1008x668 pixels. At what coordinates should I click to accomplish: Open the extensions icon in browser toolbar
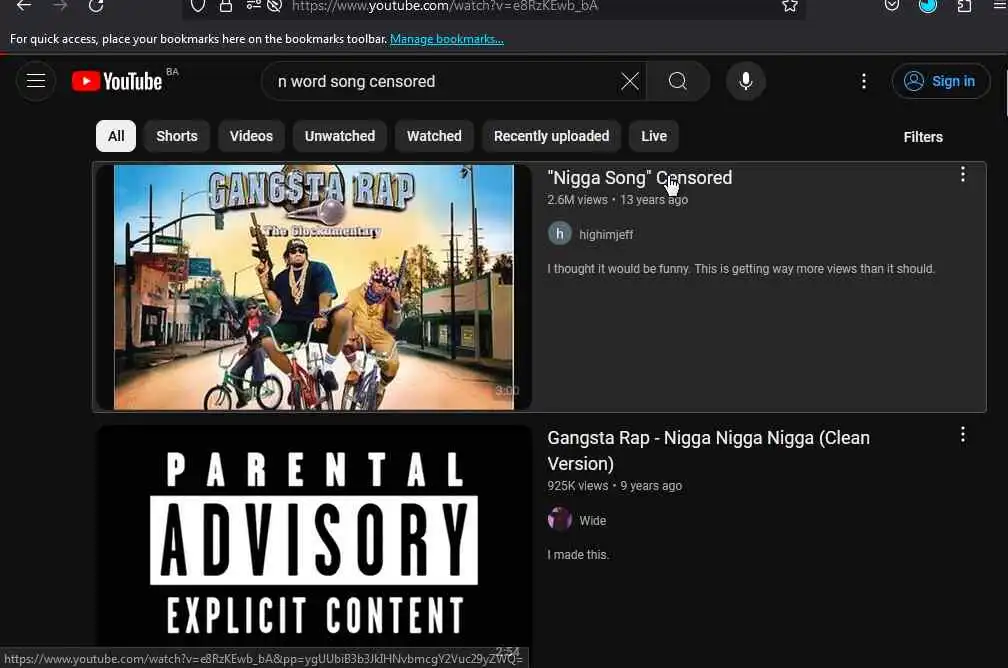[964, 6]
